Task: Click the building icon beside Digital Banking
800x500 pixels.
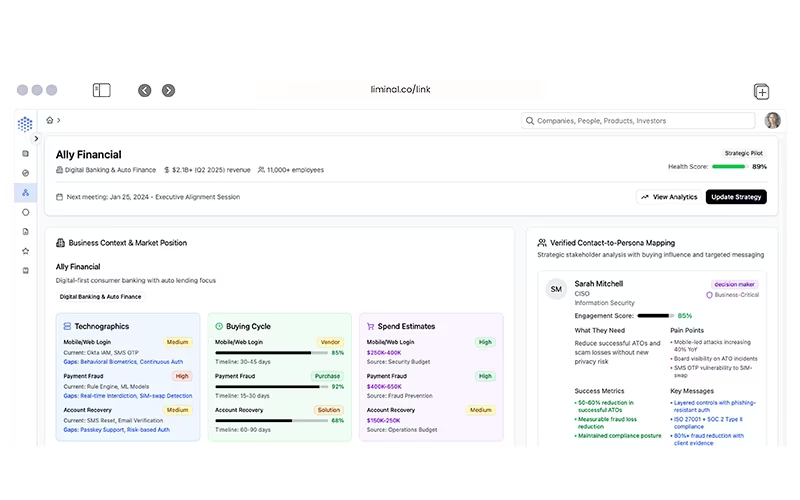Action: tap(59, 170)
